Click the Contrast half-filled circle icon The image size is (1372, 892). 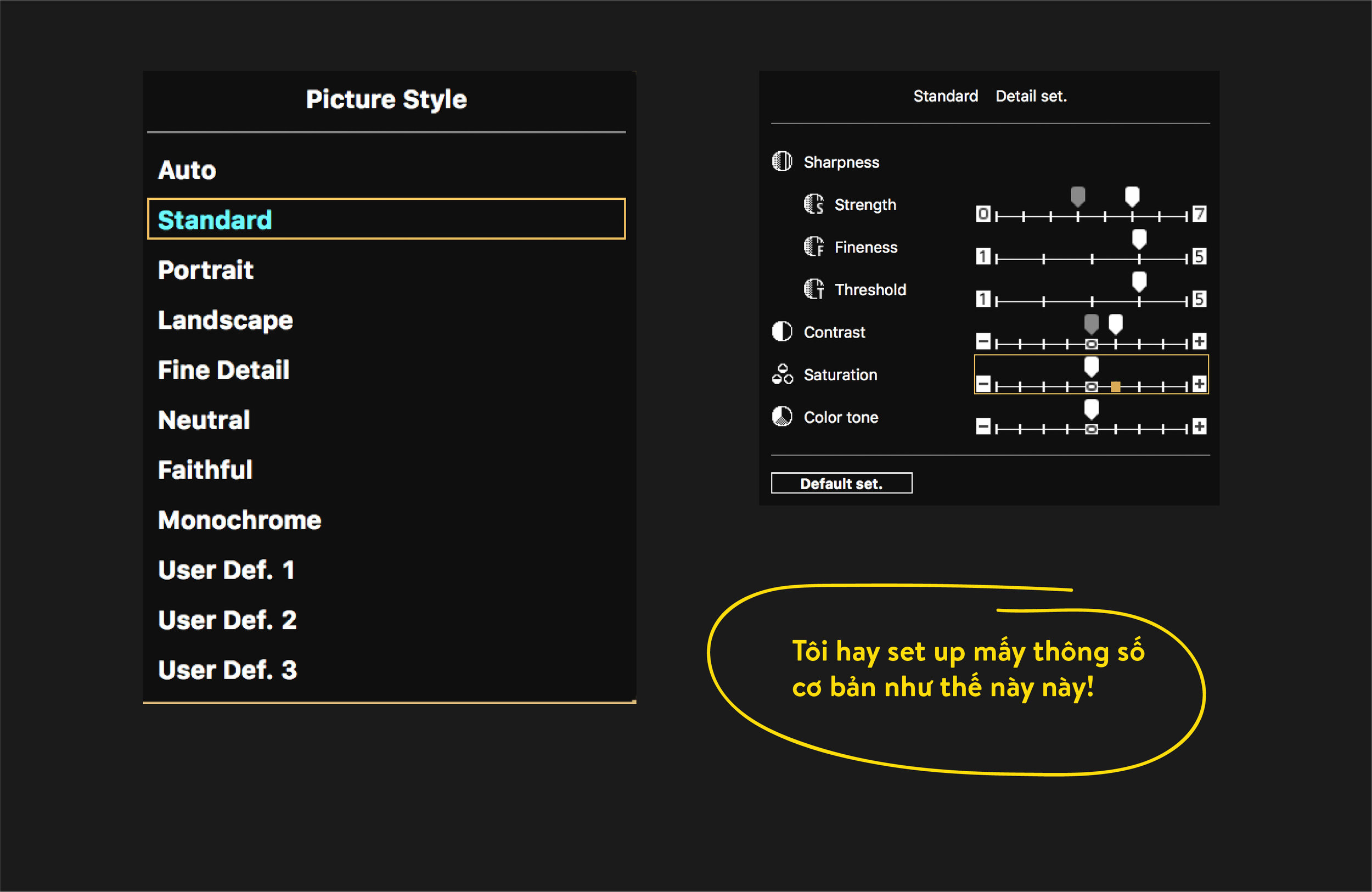[781, 332]
